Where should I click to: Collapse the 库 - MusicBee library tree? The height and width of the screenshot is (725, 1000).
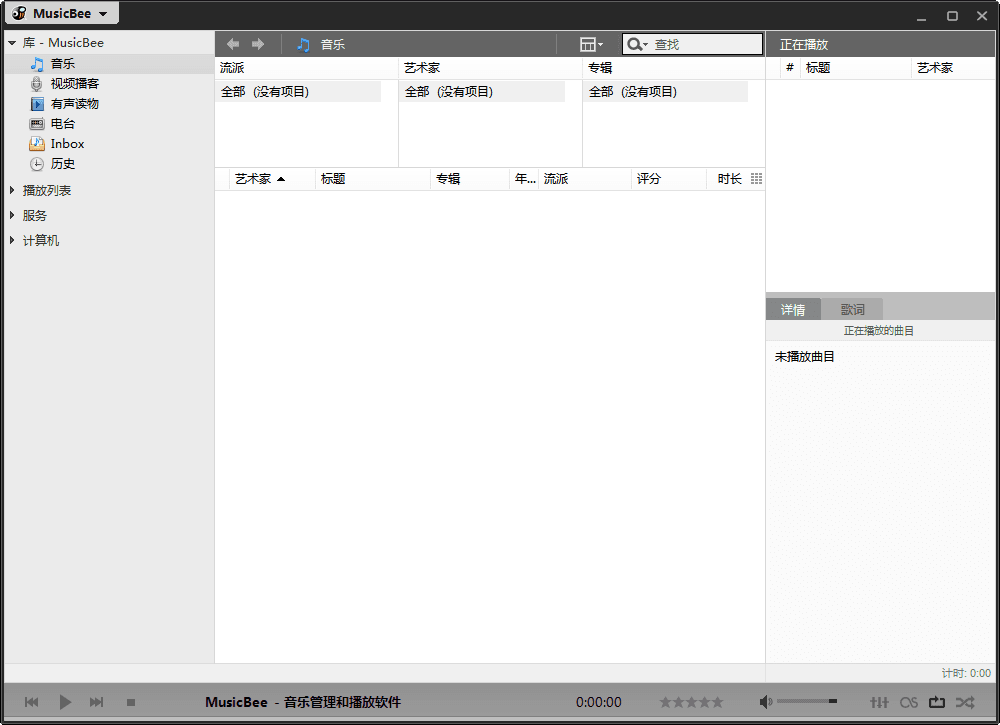[x=11, y=43]
